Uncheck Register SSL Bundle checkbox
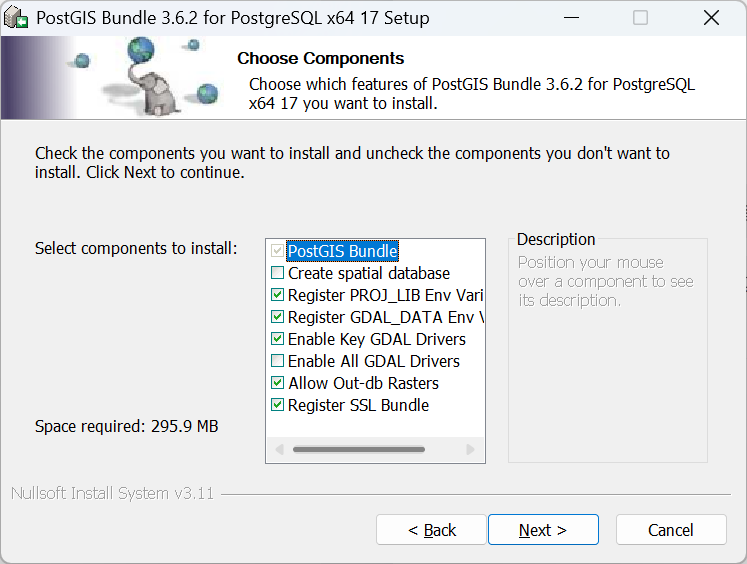Image resolution: width=747 pixels, height=564 pixels. point(277,405)
